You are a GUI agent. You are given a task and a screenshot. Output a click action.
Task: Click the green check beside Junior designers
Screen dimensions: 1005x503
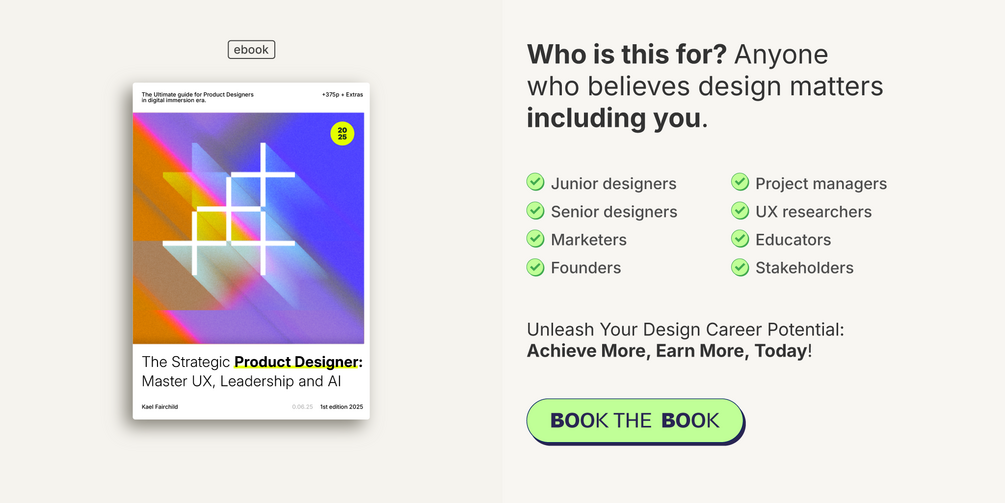536,182
